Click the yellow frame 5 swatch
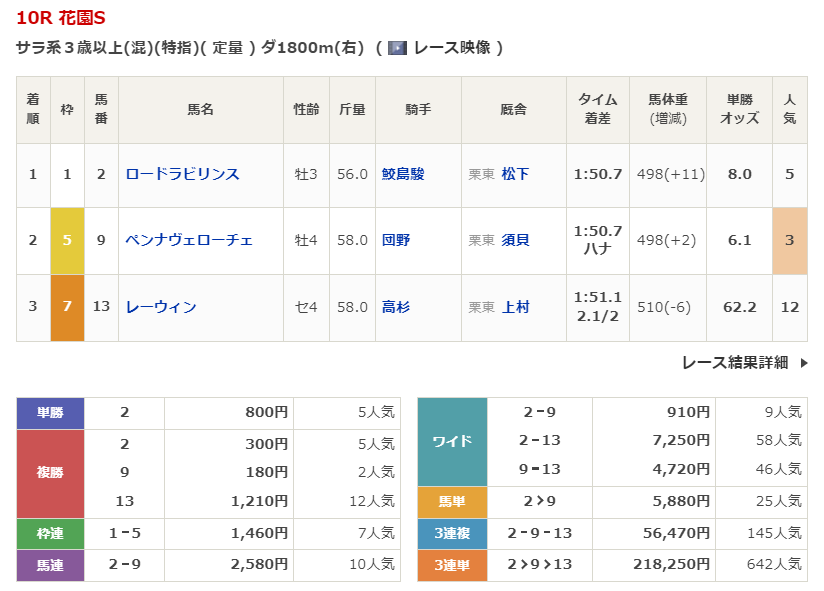824x591 pixels. coord(67,240)
